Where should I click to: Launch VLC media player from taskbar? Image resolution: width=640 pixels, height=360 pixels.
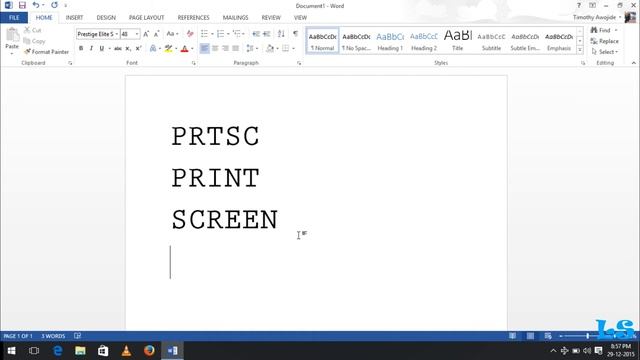127,351
